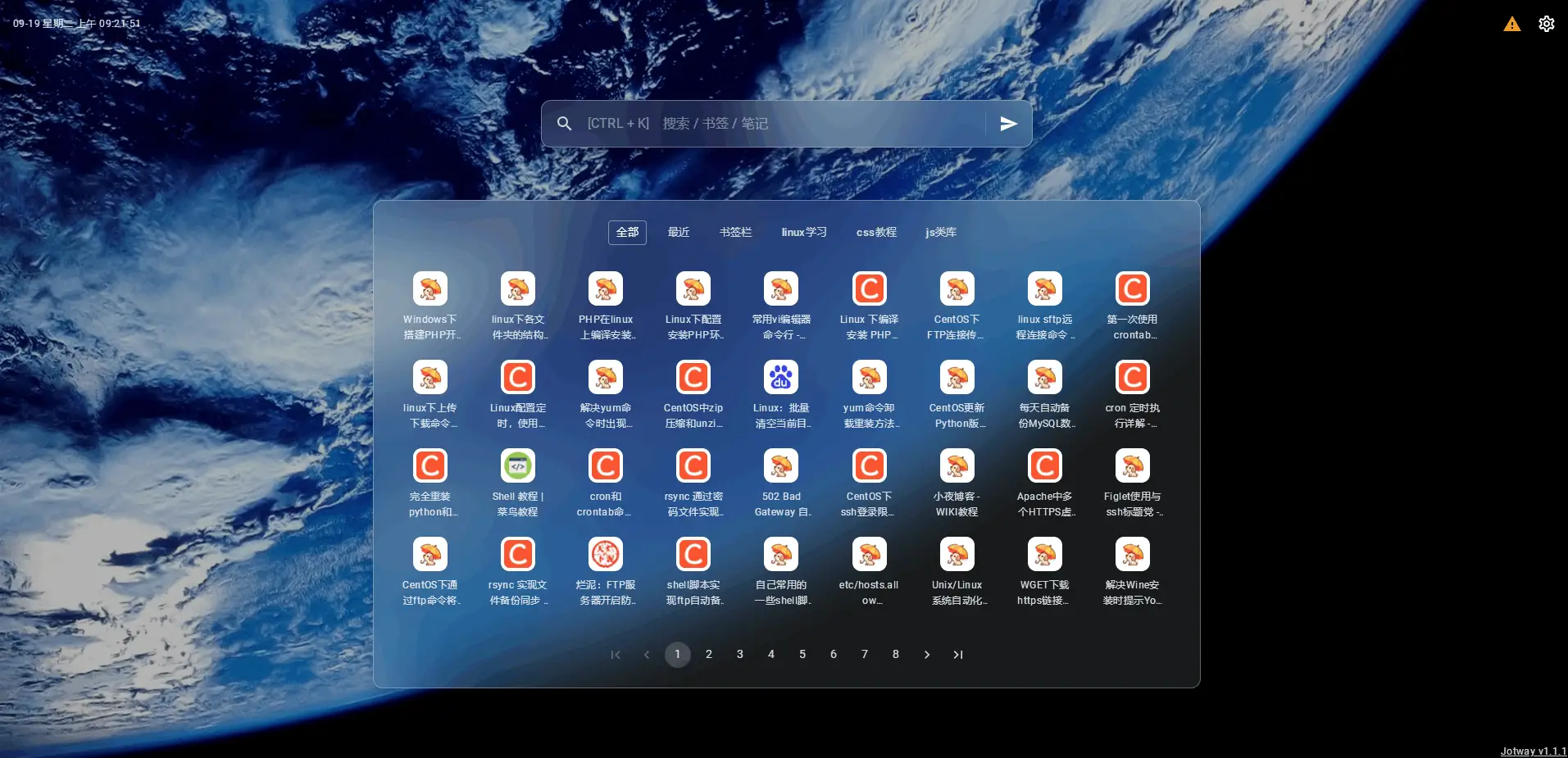Open the 'cron和crontab命' bookmark icon
Image resolution: width=1568 pixels, height=758 pixels.
606,465
